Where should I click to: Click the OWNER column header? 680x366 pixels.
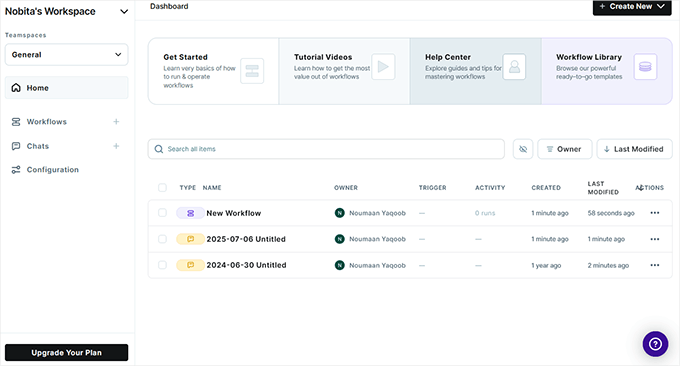point(346,188)
